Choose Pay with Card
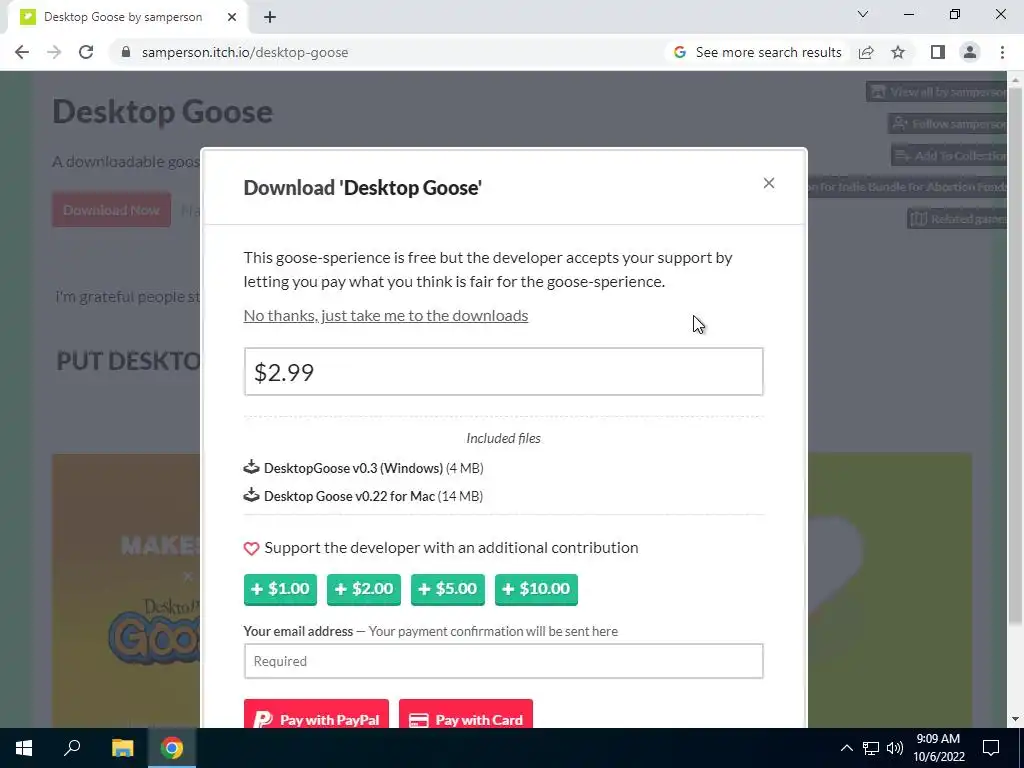 (x=466, y=714)
